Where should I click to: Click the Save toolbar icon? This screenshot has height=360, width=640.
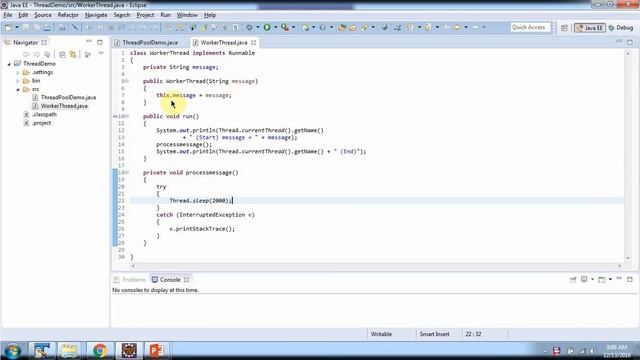[x=26, y=27]
